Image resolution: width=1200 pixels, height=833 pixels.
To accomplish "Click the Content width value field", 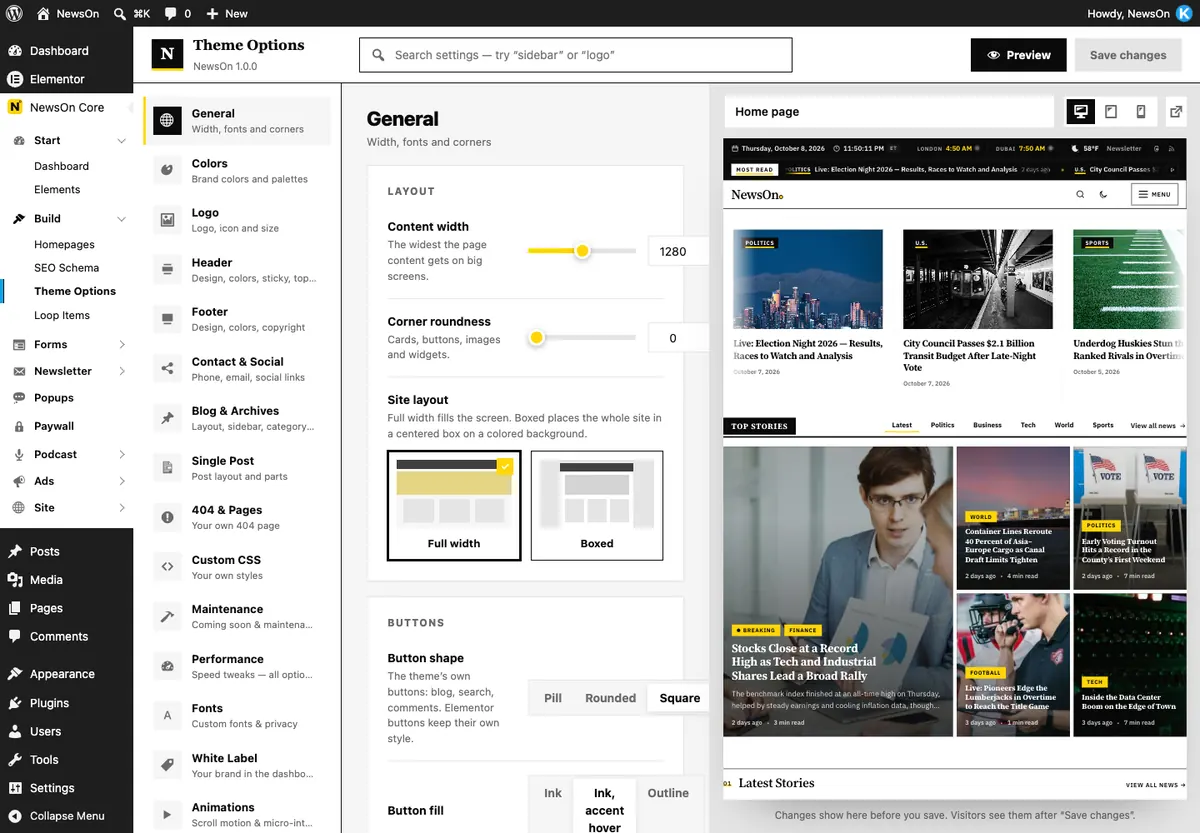I will pyautogui.click(x=678, y=252).
